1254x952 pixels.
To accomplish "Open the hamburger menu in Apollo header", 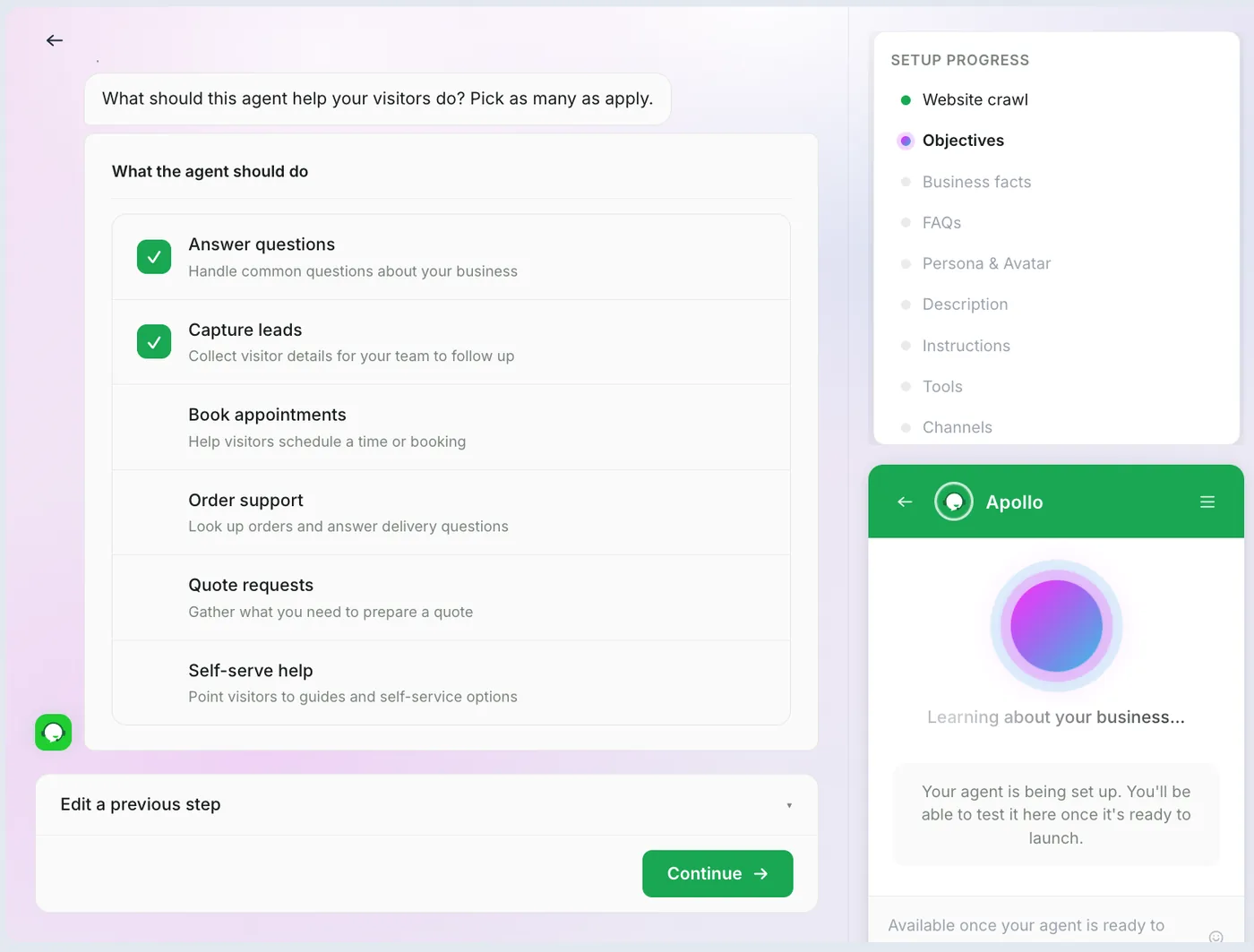I will (x=1207, y=502).
